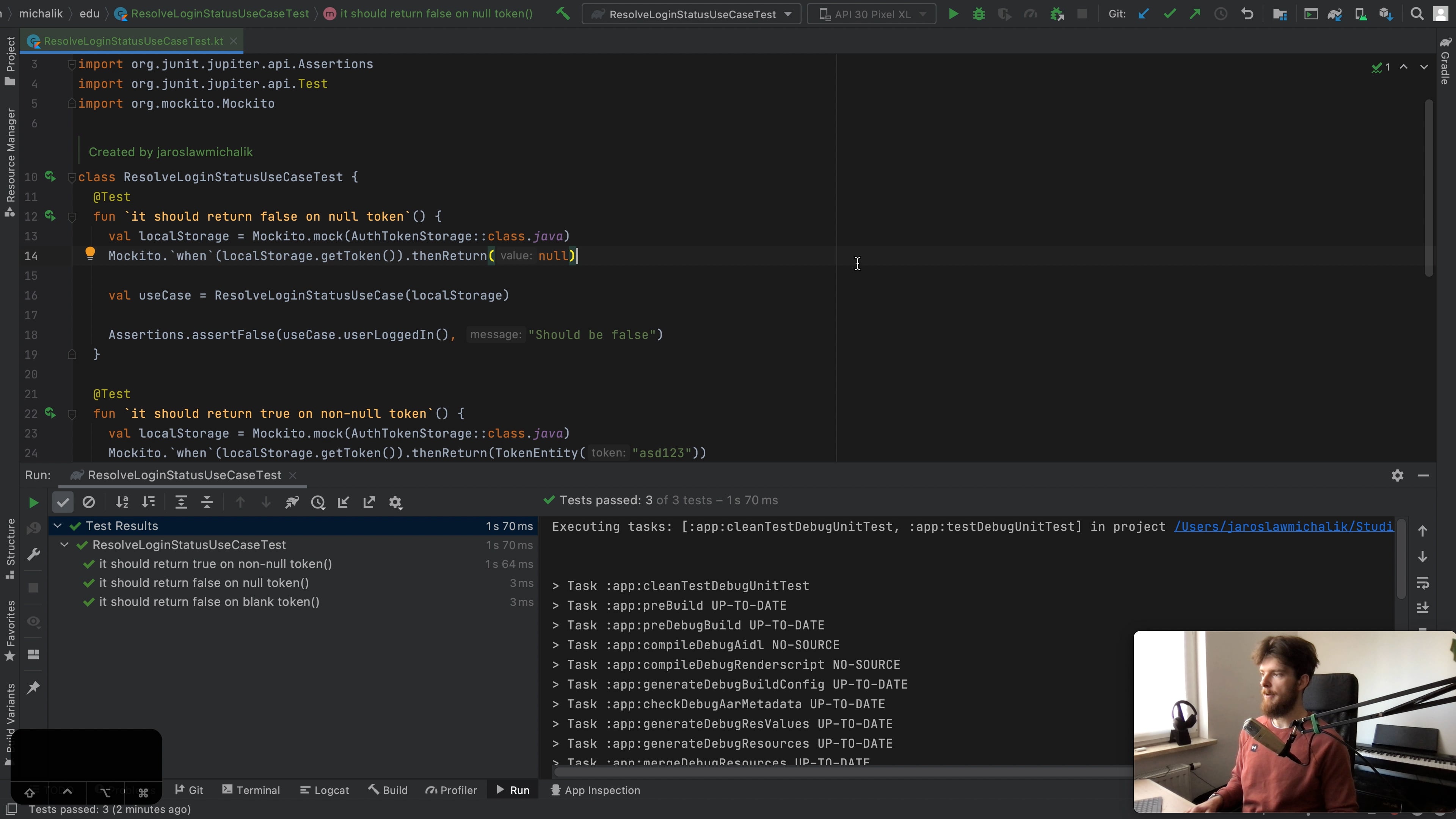Open the Device Manager
Viewport: 1456px width, 819px height.
[x=1361, y=14]
